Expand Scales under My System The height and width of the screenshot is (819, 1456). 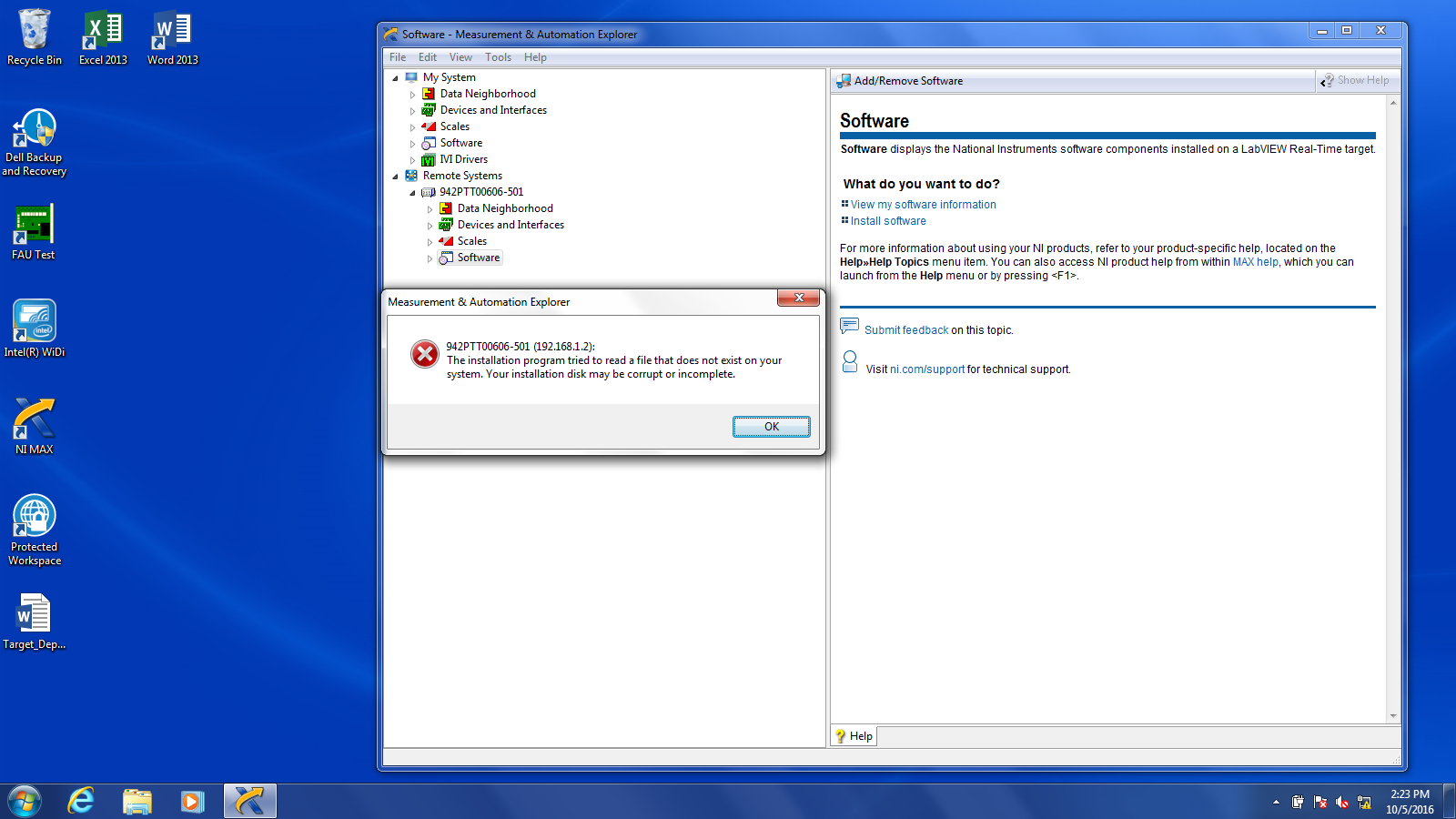pos(412,127)
